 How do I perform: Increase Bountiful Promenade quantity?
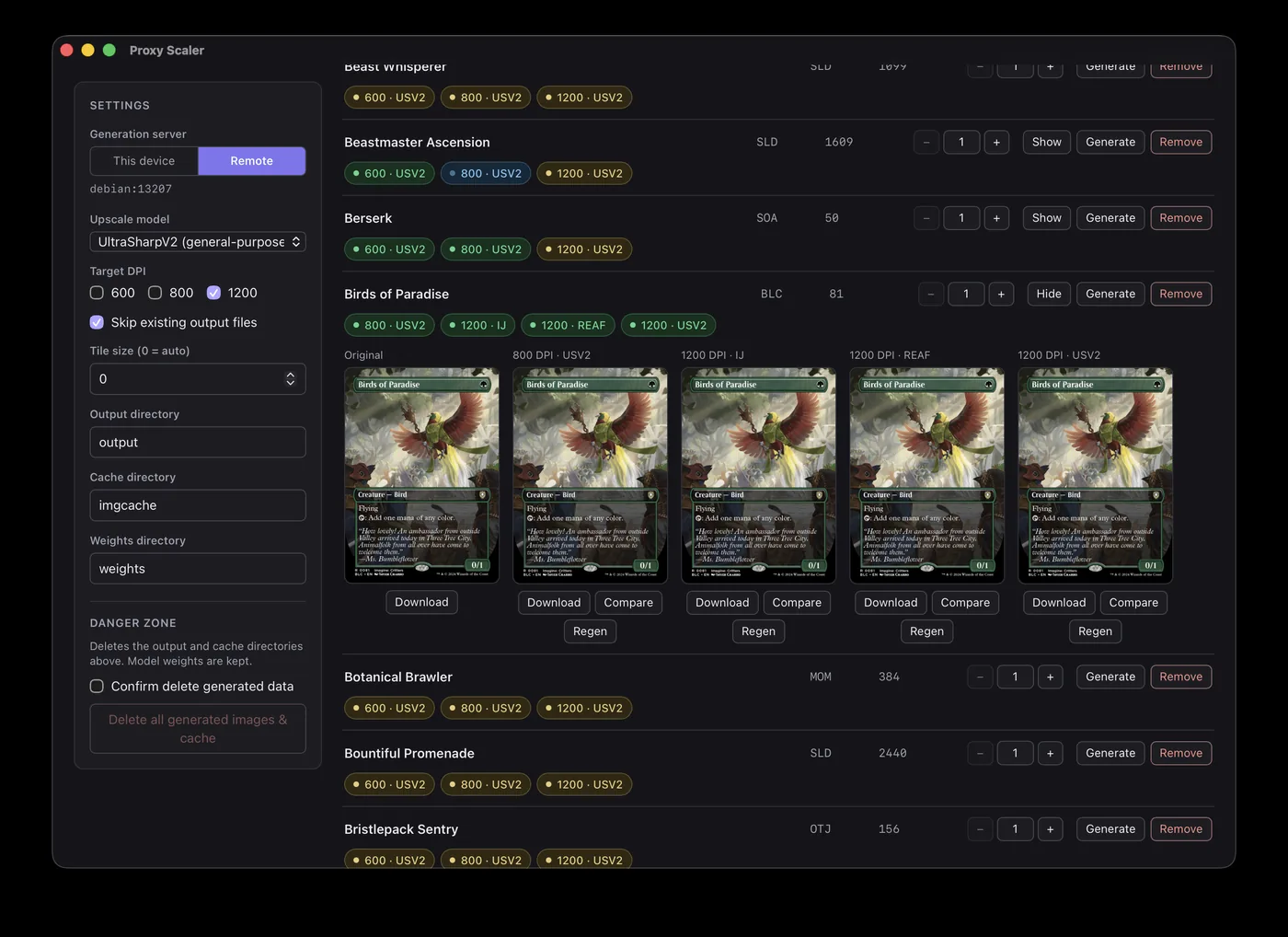[x=1050, y=753]
